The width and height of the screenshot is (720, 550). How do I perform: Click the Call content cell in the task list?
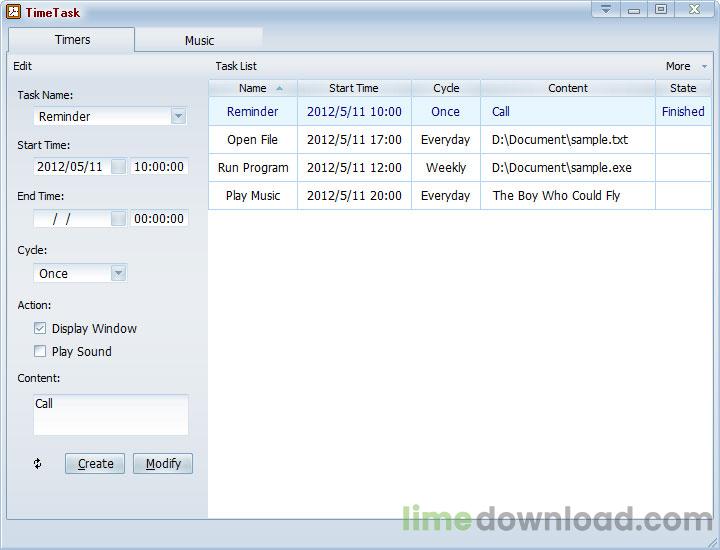[501, 112]
